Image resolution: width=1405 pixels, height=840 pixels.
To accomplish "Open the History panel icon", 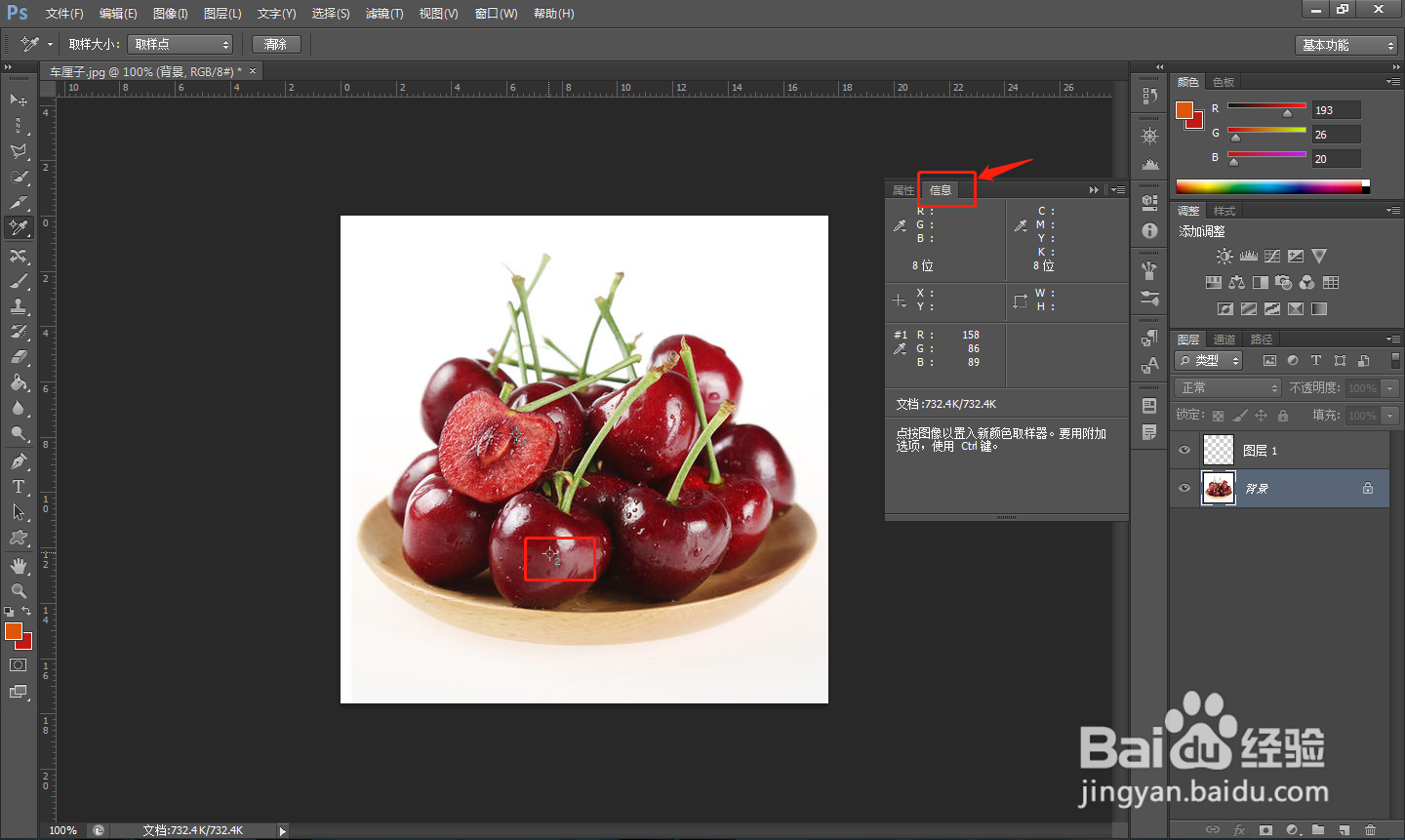I will click(1149, 96).
